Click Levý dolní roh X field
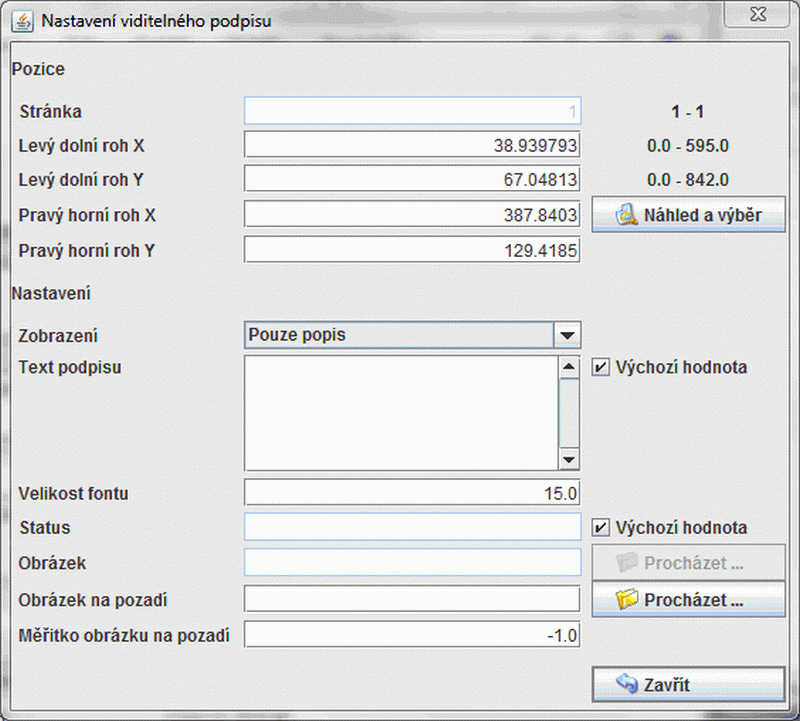Image resolution: width=800 pixels, height=721 pixels. pyautogui.click(x=412, y=145)
